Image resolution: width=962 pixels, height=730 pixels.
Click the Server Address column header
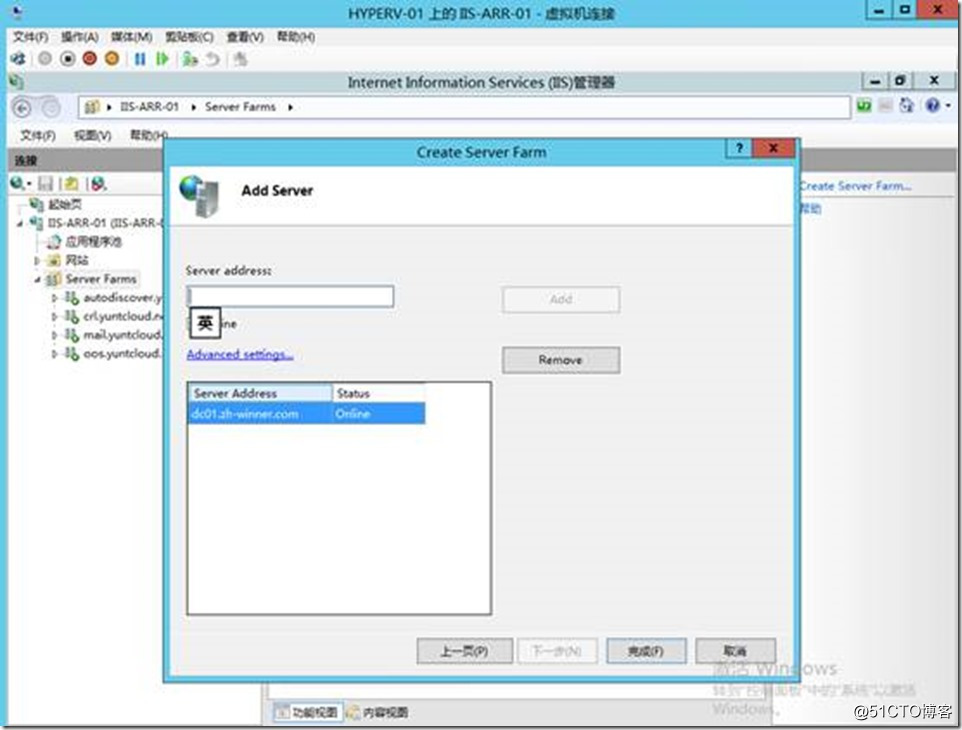coord(260,393)
